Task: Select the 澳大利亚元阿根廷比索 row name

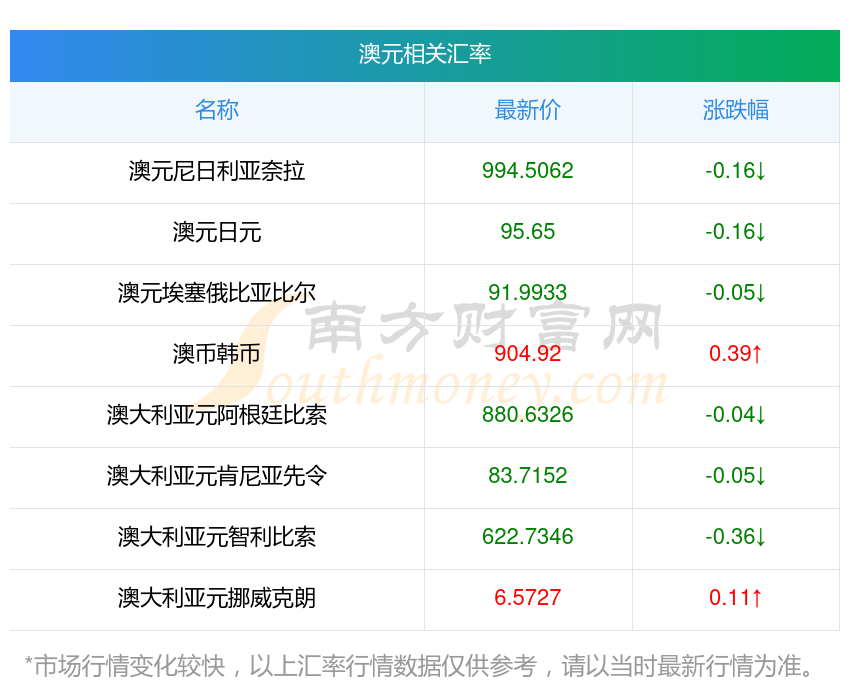Action: [217, 415]
